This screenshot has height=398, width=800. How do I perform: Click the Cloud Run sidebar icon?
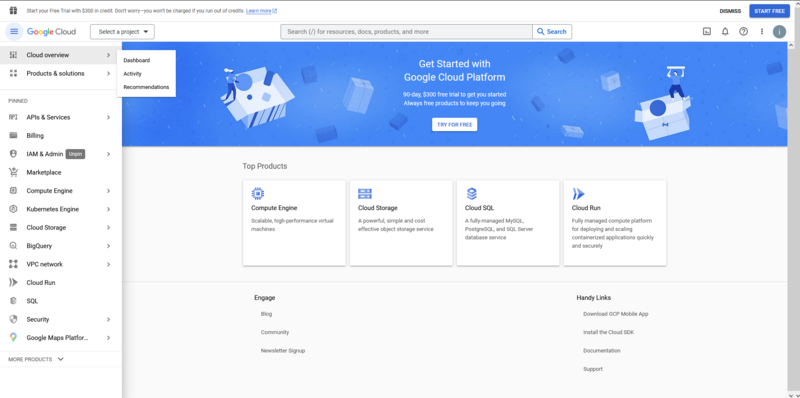[13, 283]
